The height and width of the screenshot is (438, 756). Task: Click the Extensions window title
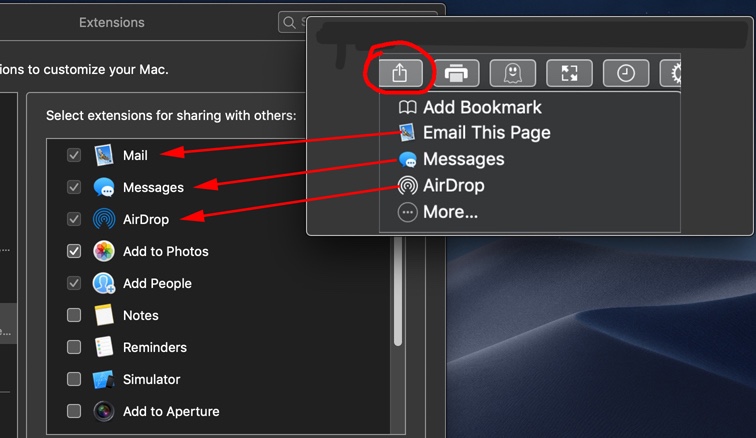[x=112, y=22]
